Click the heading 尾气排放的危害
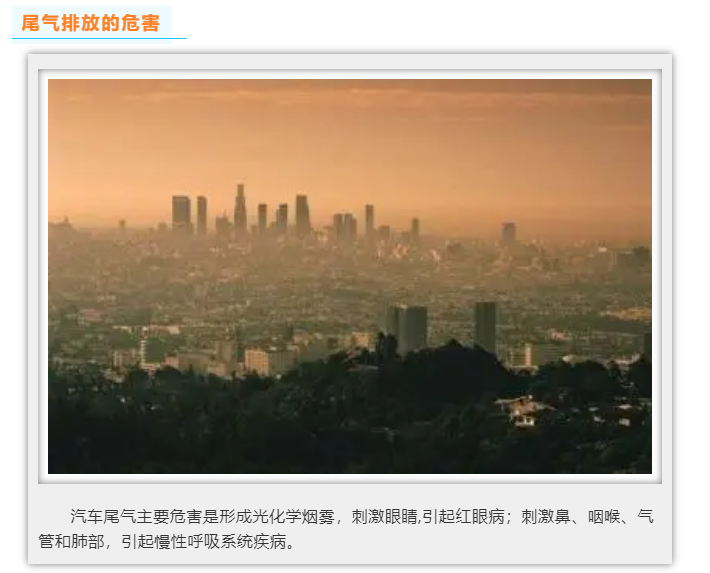The width and height of the screenshot is (710, 573). (x=90, y=23)
